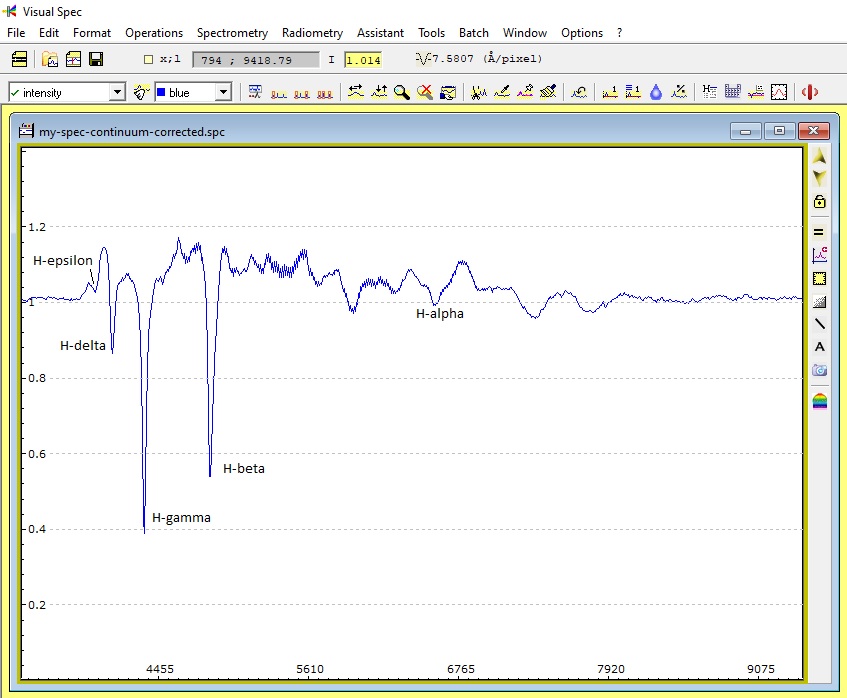Save the spectrum using the floppy disk icon
The image size is (847, 698).
96,59
